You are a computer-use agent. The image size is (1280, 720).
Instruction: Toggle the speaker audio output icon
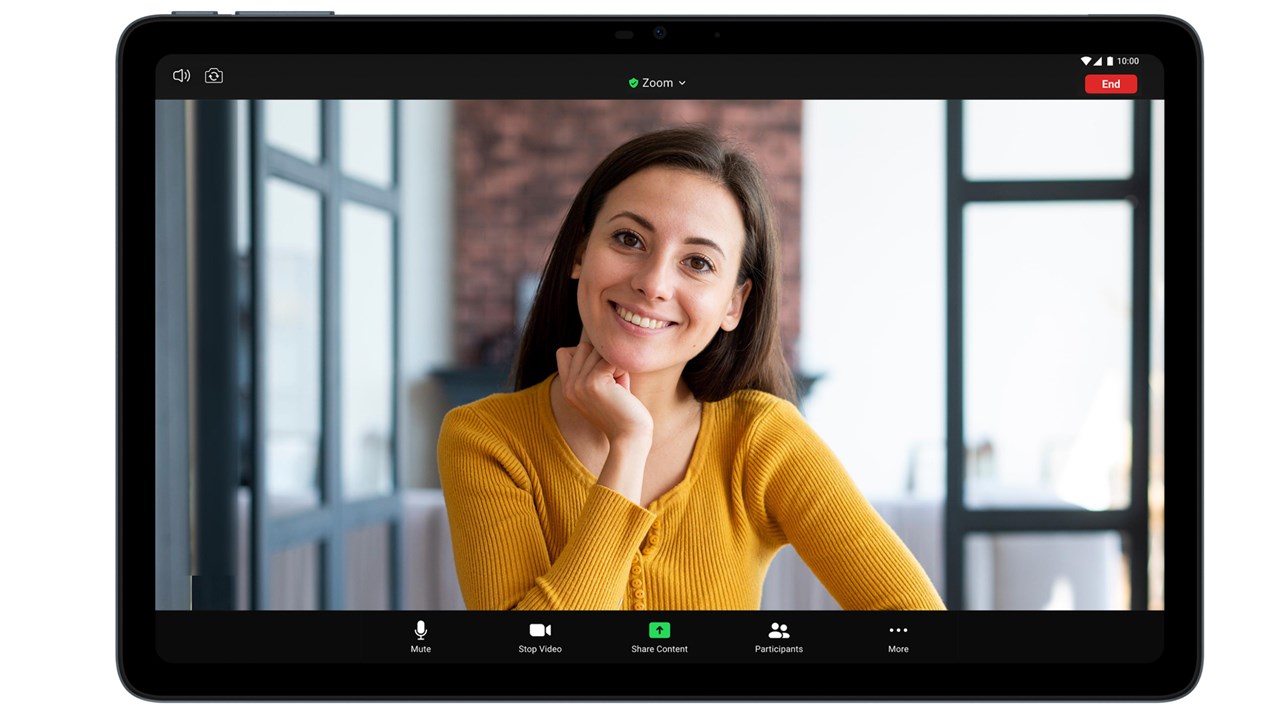point(181,76)
